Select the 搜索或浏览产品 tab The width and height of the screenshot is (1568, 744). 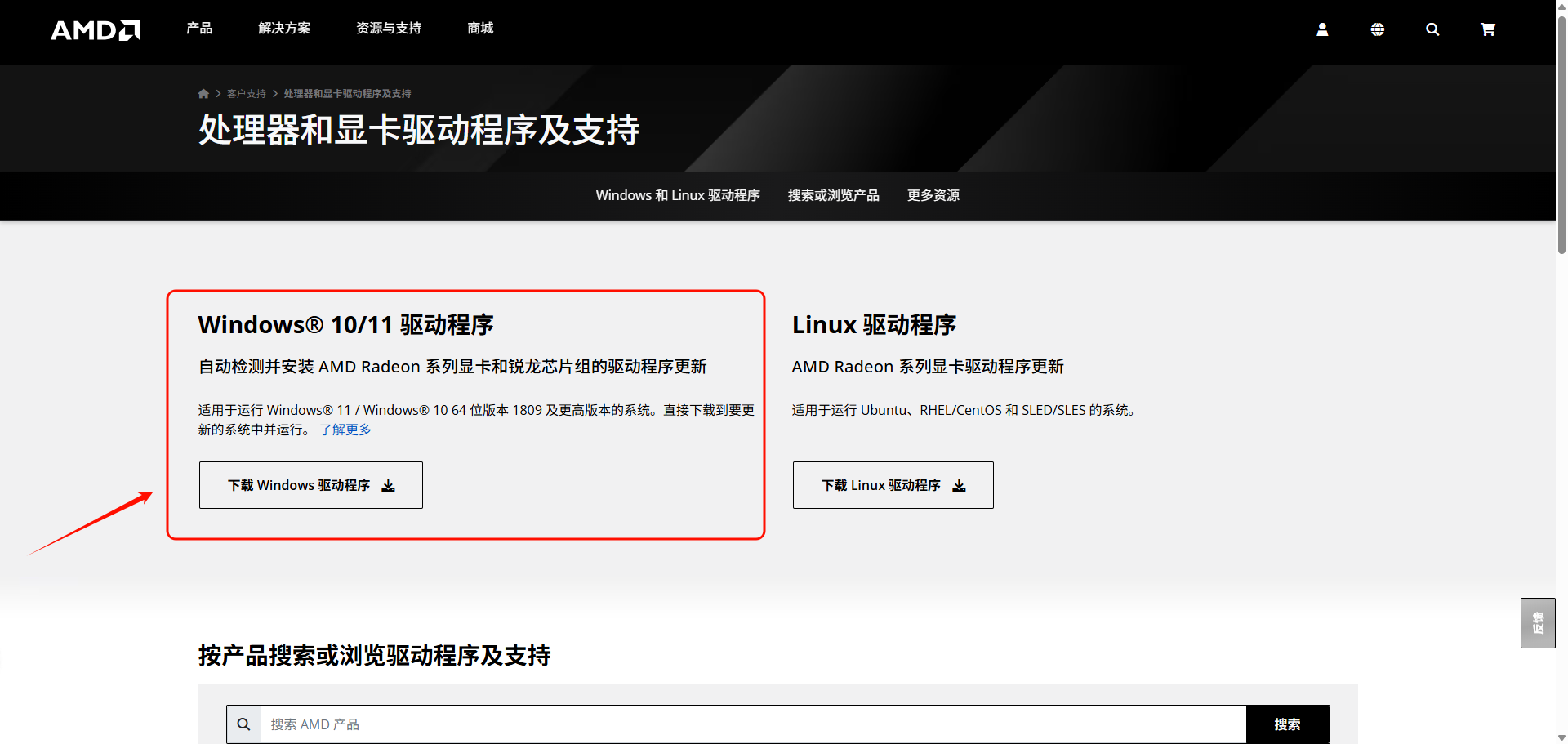click(x=834, y=196)
